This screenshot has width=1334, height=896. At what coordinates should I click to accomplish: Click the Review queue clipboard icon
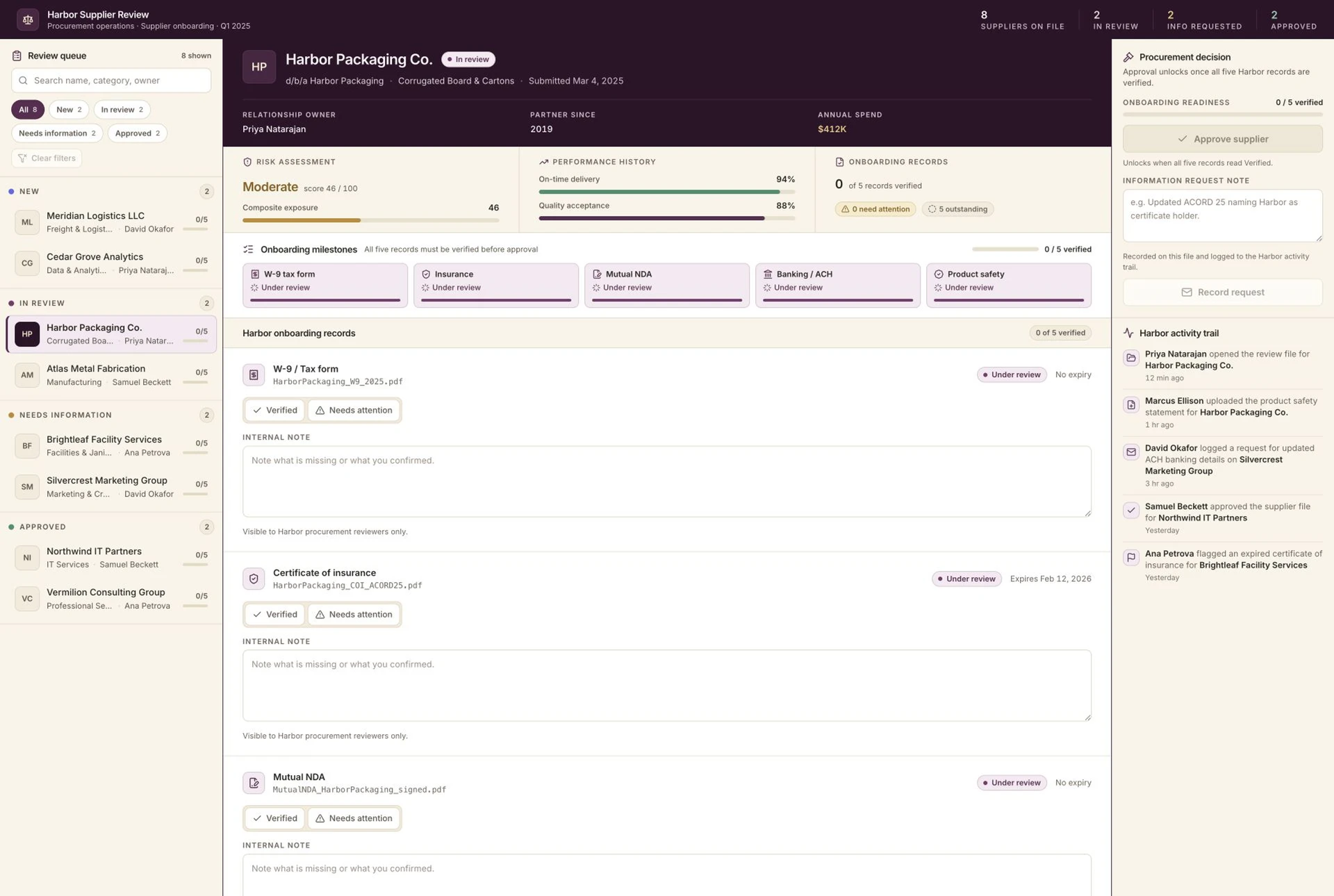pos(17,56)
